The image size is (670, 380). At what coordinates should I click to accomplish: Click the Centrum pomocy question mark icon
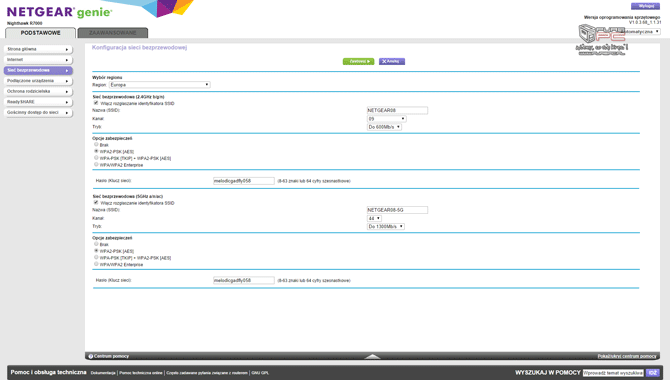tap(91, 356)
